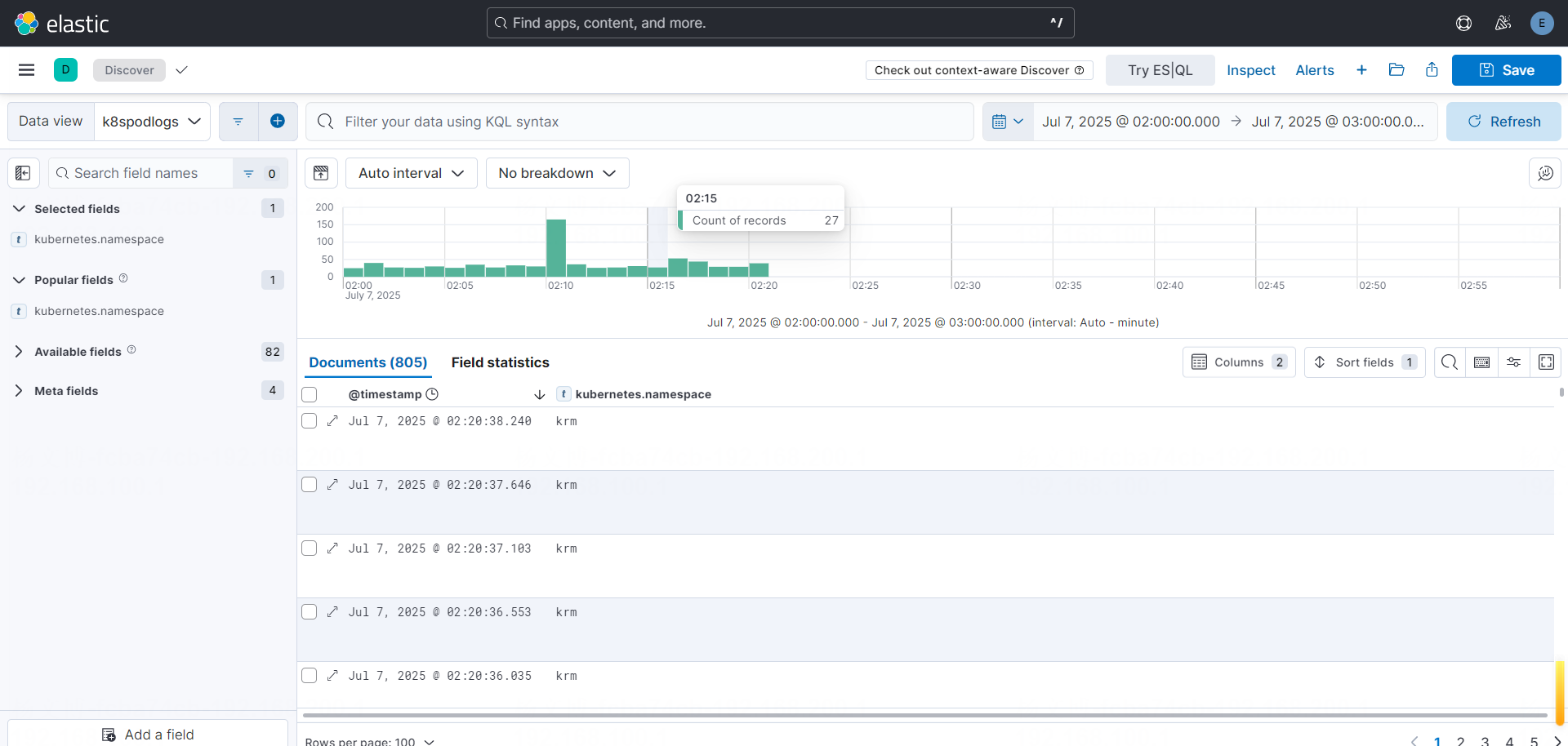Switch to the Field statistics tab

click(500, 362)
